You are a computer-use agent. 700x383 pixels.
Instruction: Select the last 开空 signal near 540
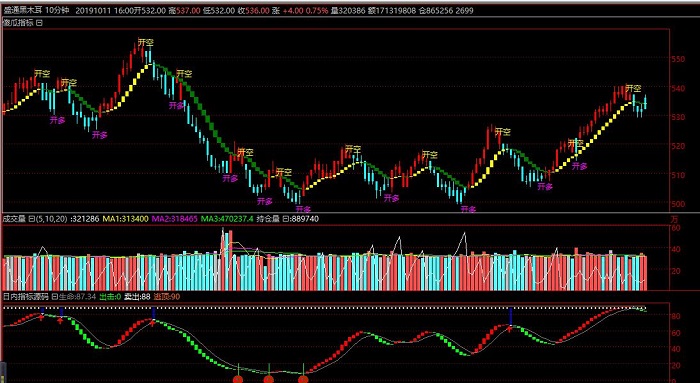tap(633, 88)
